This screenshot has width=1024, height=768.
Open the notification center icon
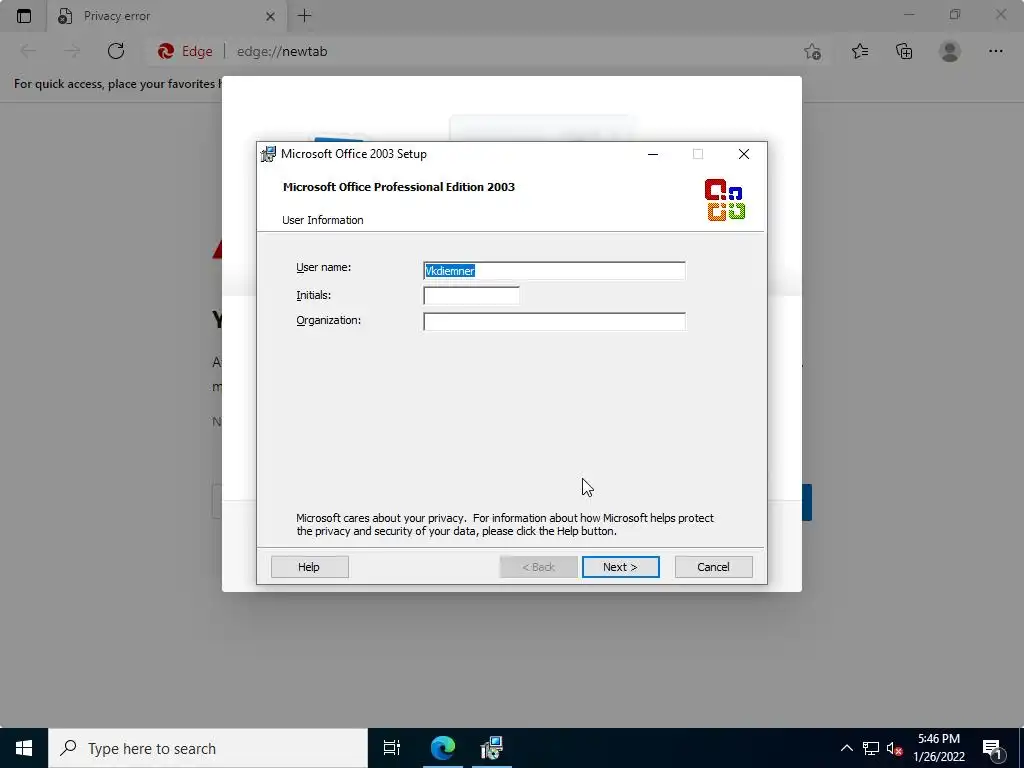pos(992,748)
